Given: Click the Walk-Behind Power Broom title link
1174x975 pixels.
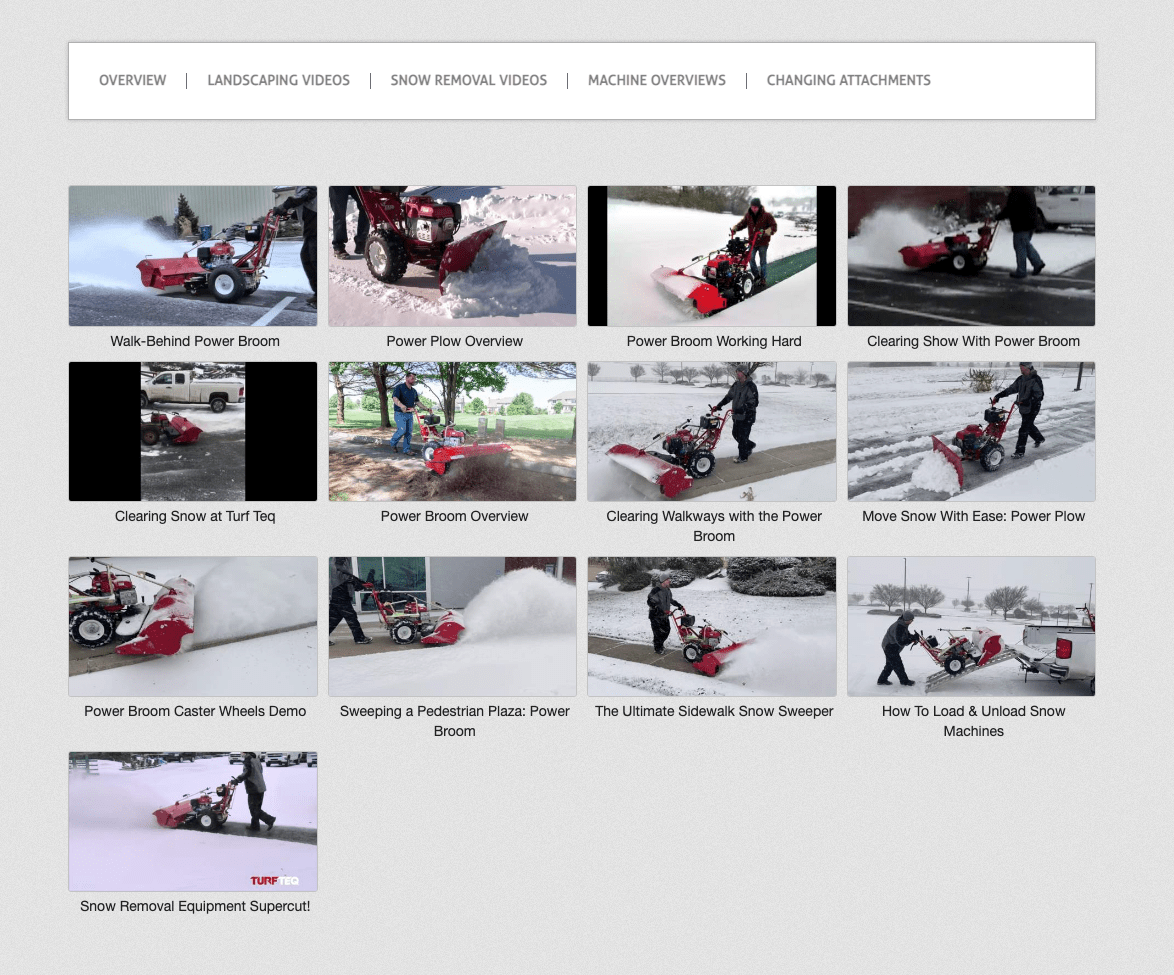Looking at the screenshot, I should click(195, 341).
